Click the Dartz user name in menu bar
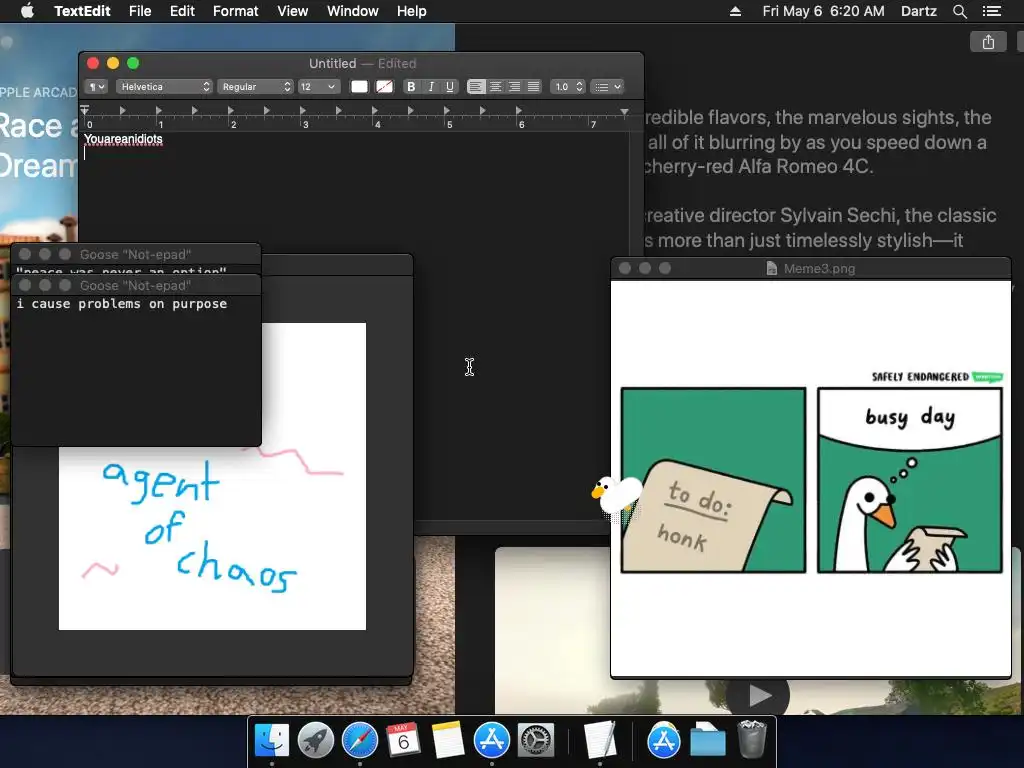This screenshot has width=1024, height=768. pyautogui.click(x=919, y=11)
